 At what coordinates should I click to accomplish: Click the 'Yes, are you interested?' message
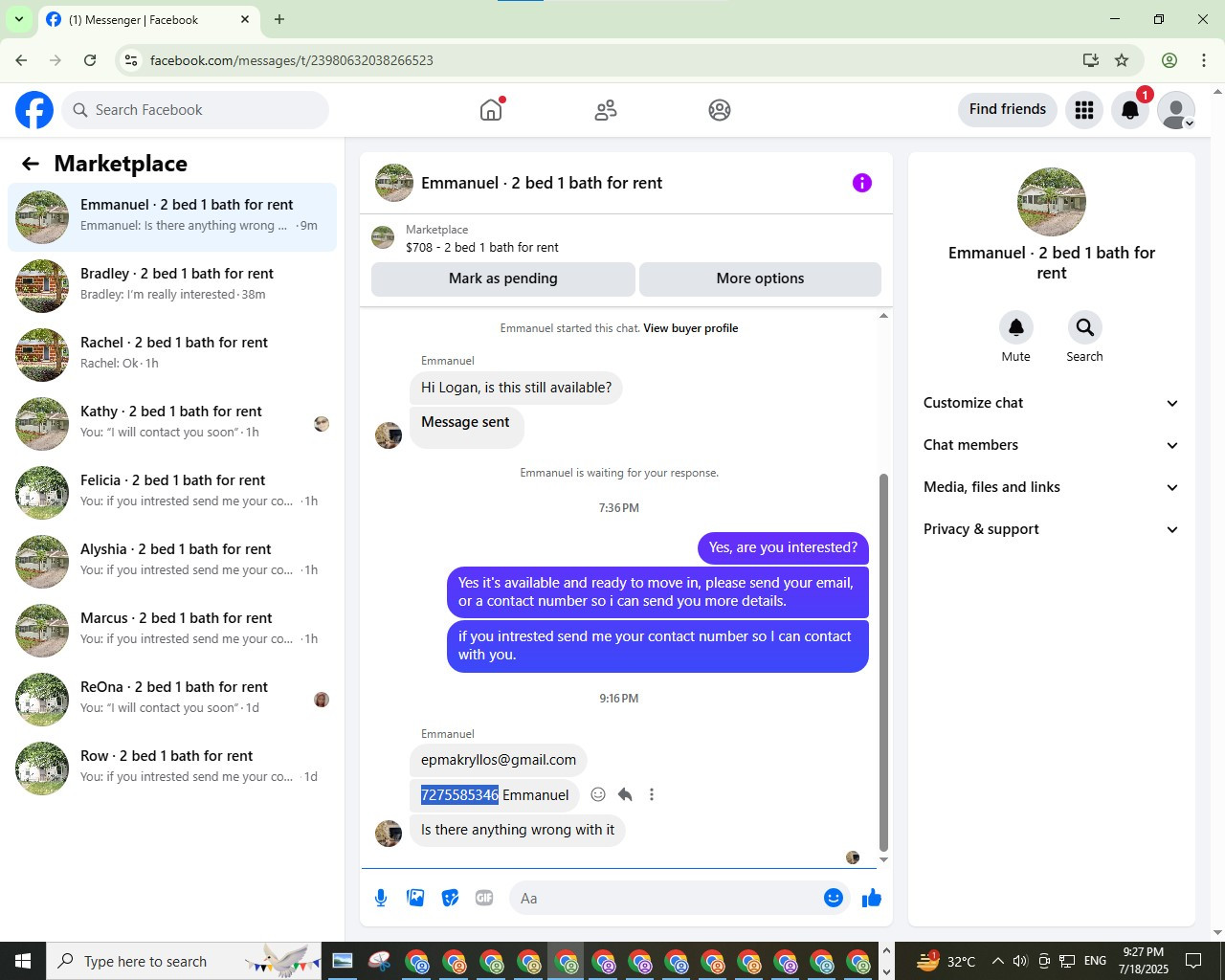[783, 547]
